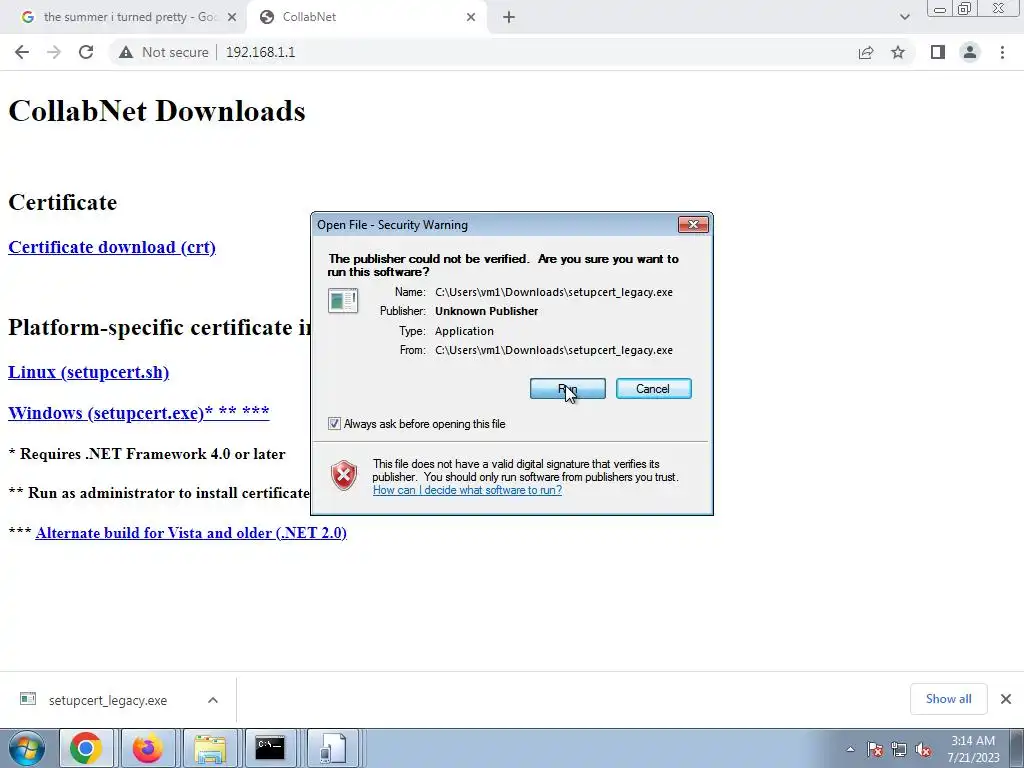Viewport: 1024px width, 768px height.
Task: Click the setup program taskbar icon
Action: (332, 748)
